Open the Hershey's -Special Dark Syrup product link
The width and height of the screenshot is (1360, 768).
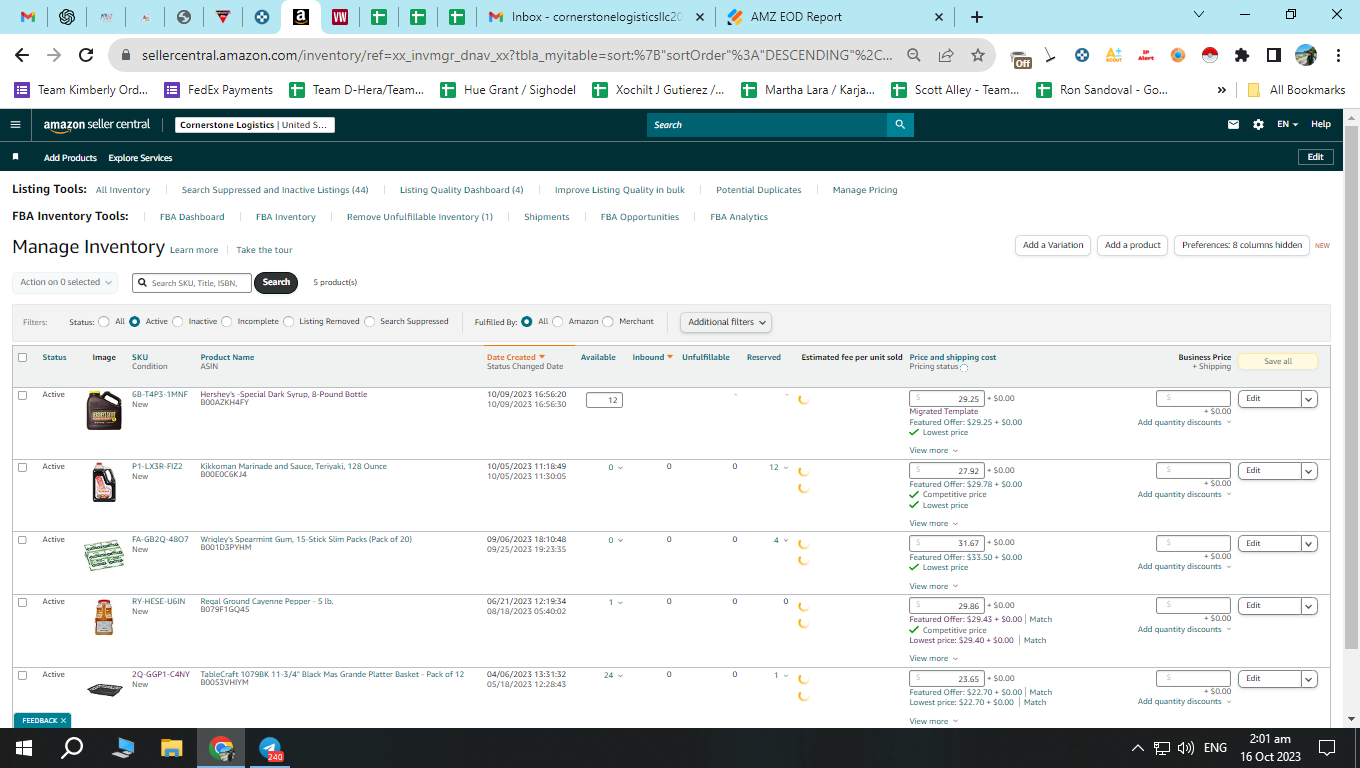pos(284,394)
